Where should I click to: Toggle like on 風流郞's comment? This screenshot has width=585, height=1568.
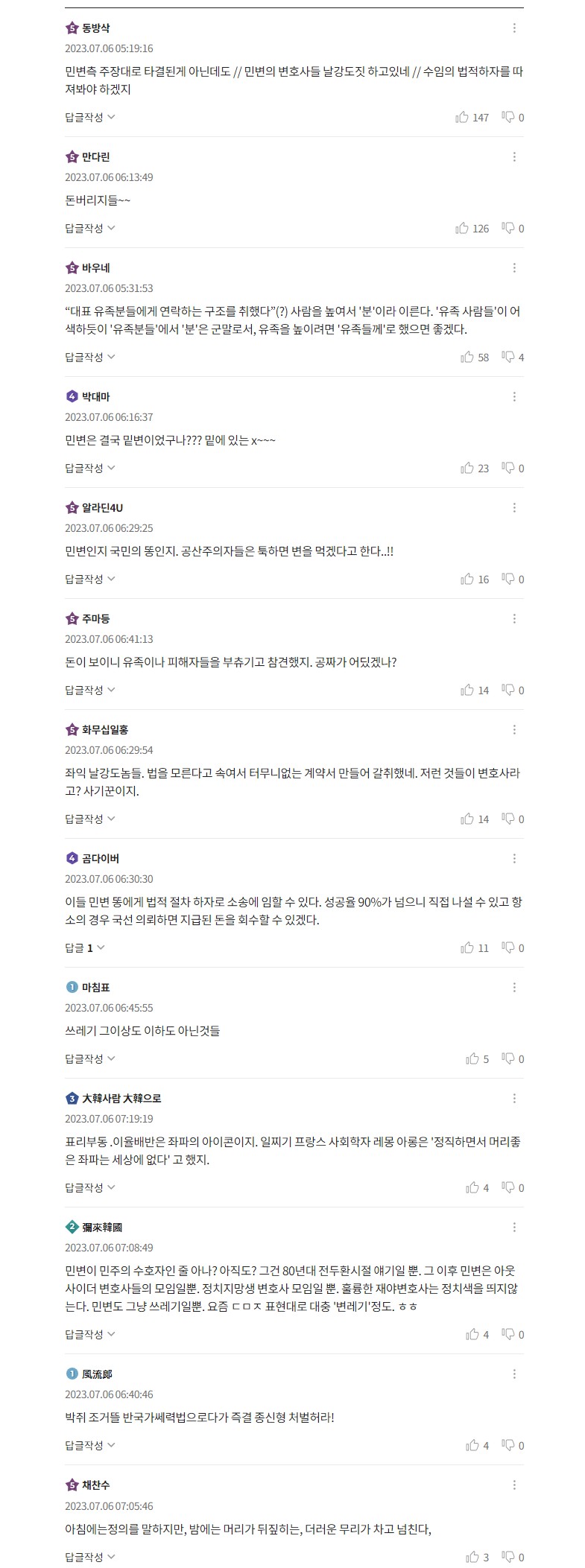pos(472,1445)
